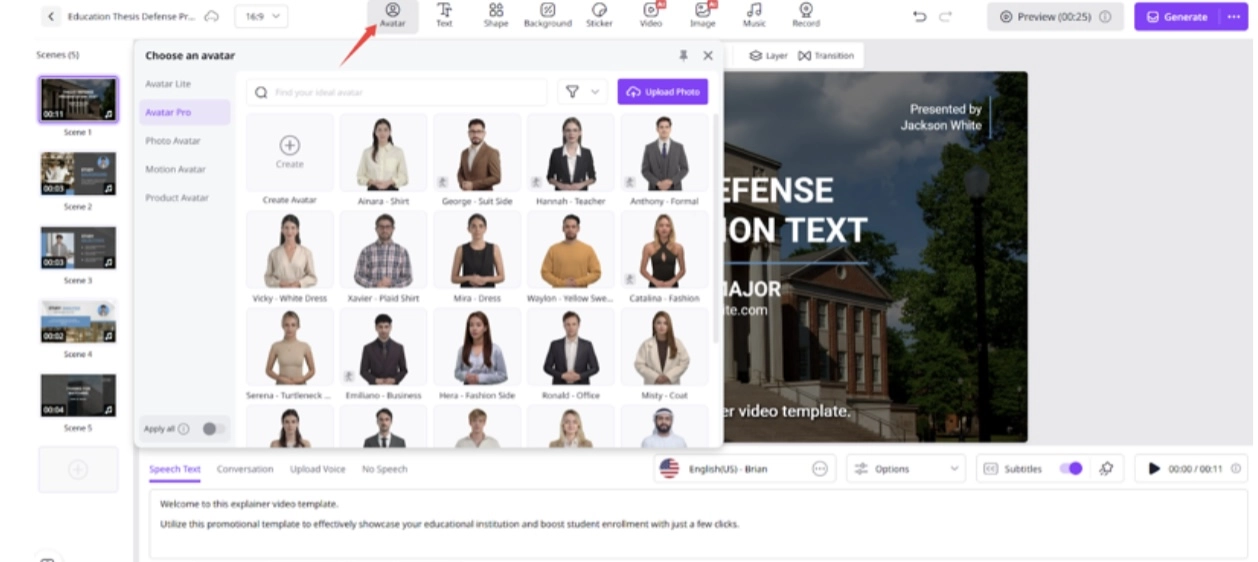Select Photo Avatar category

click(173, 141)
